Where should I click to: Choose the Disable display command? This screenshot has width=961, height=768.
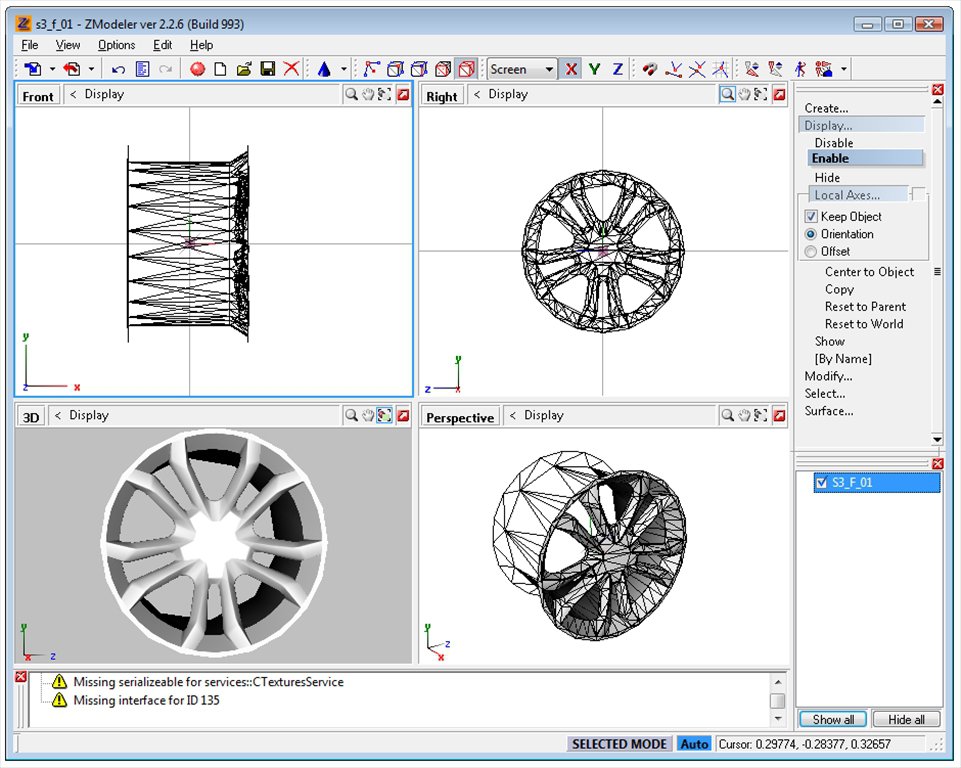click(x=834, y=142)
